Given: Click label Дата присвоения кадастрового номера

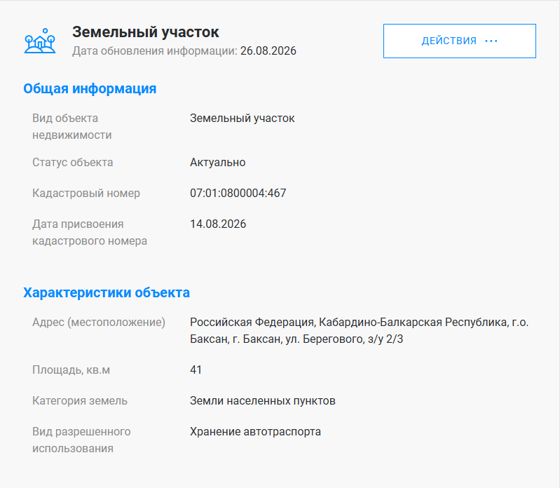Looking at the screenshot, I should pyautogui.click(x=90, y=232).
